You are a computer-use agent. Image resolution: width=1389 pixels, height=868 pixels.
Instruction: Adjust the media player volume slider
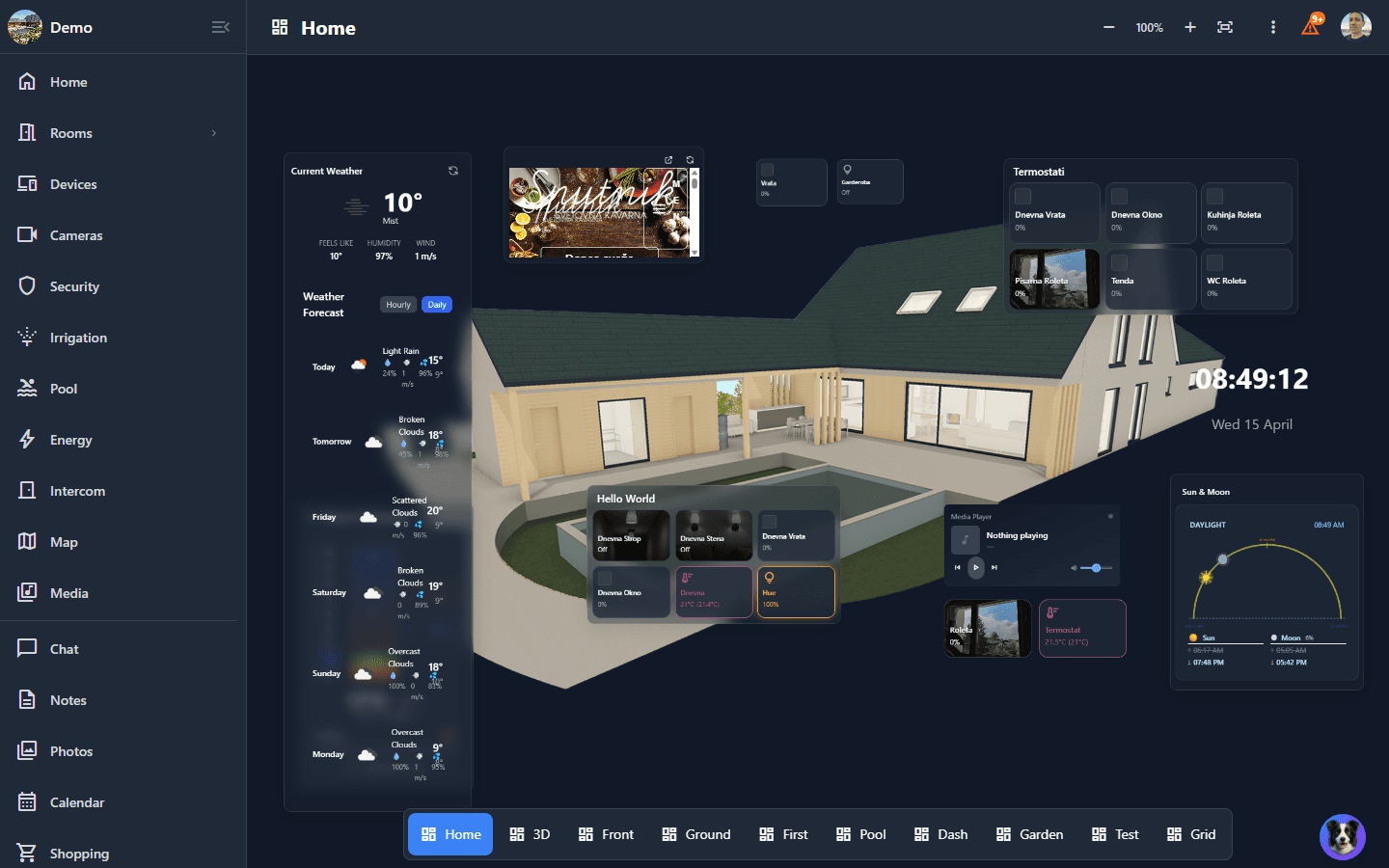[1095, 568]
